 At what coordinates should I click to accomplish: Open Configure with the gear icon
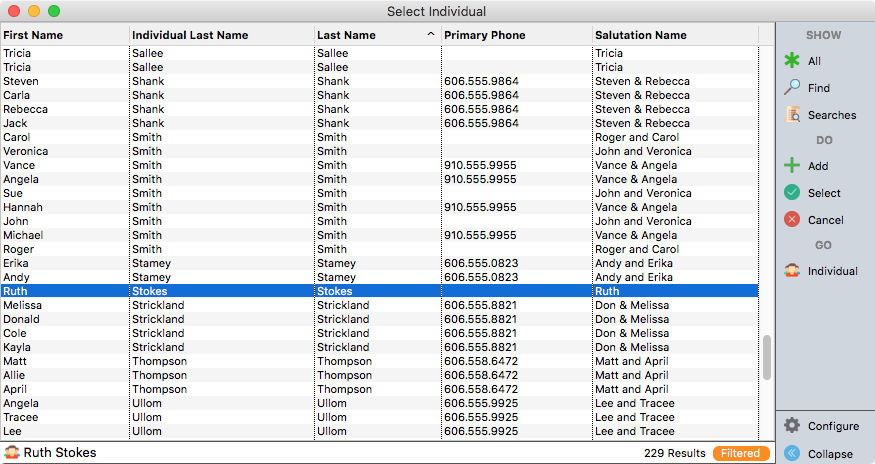[x=792, y=426]
